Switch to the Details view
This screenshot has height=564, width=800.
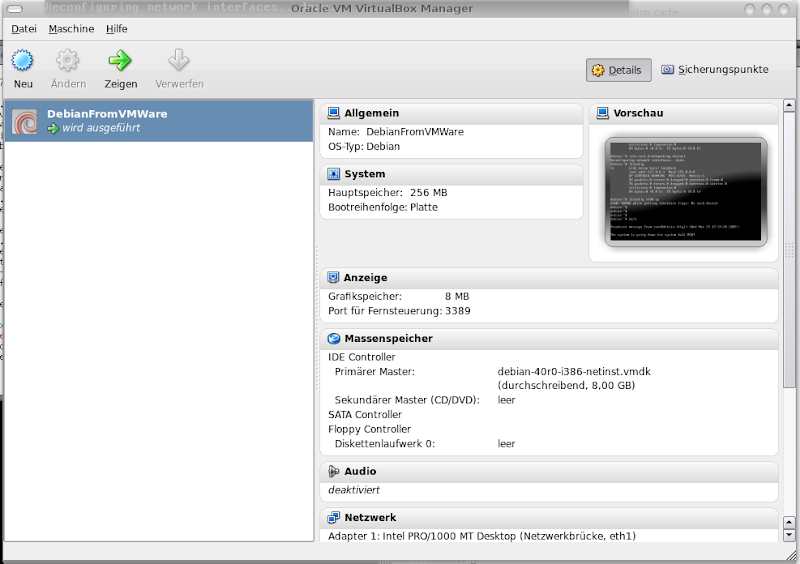tap(618, 70)
